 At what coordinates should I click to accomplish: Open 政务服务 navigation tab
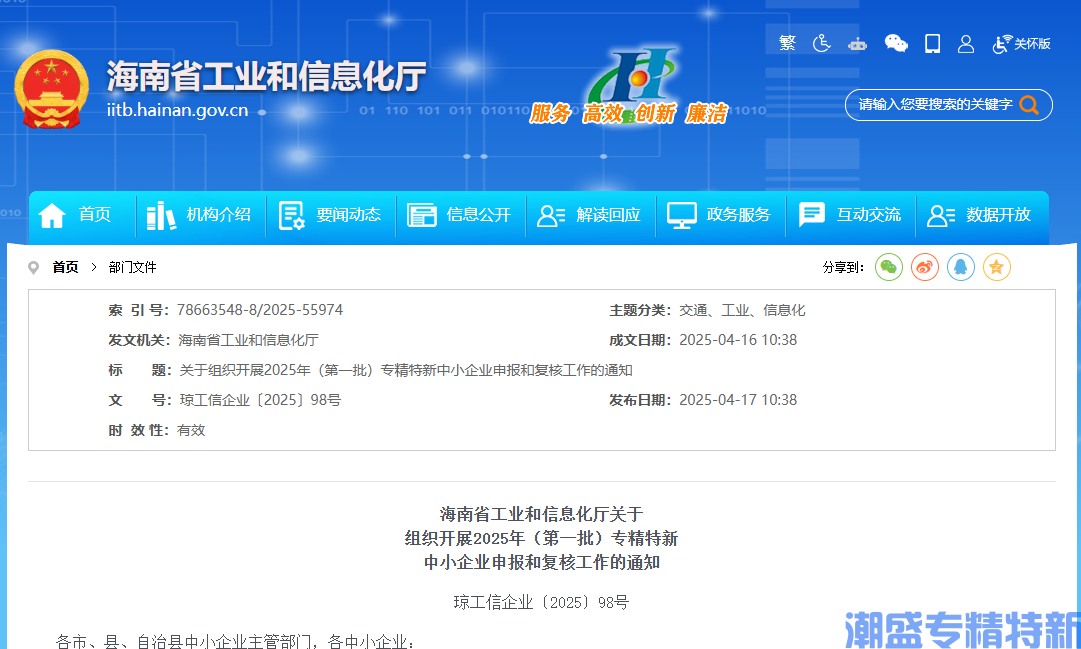(x=738, y=214)
